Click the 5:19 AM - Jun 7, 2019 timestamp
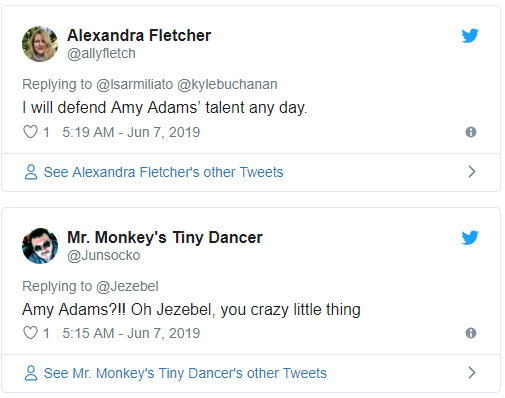 click(x=131, y=132)
